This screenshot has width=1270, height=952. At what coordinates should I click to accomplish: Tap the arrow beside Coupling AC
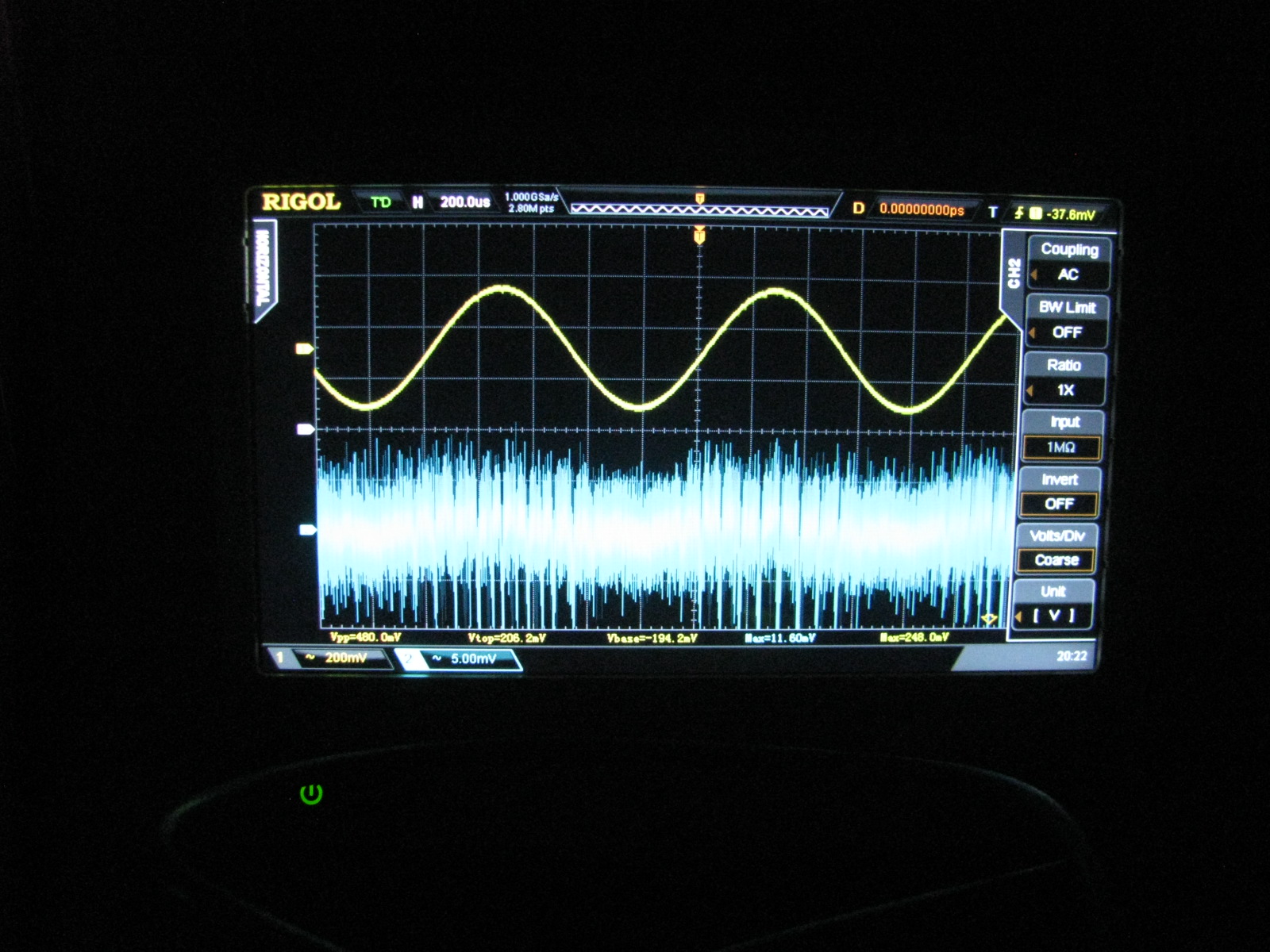[x=1034, y=275]
